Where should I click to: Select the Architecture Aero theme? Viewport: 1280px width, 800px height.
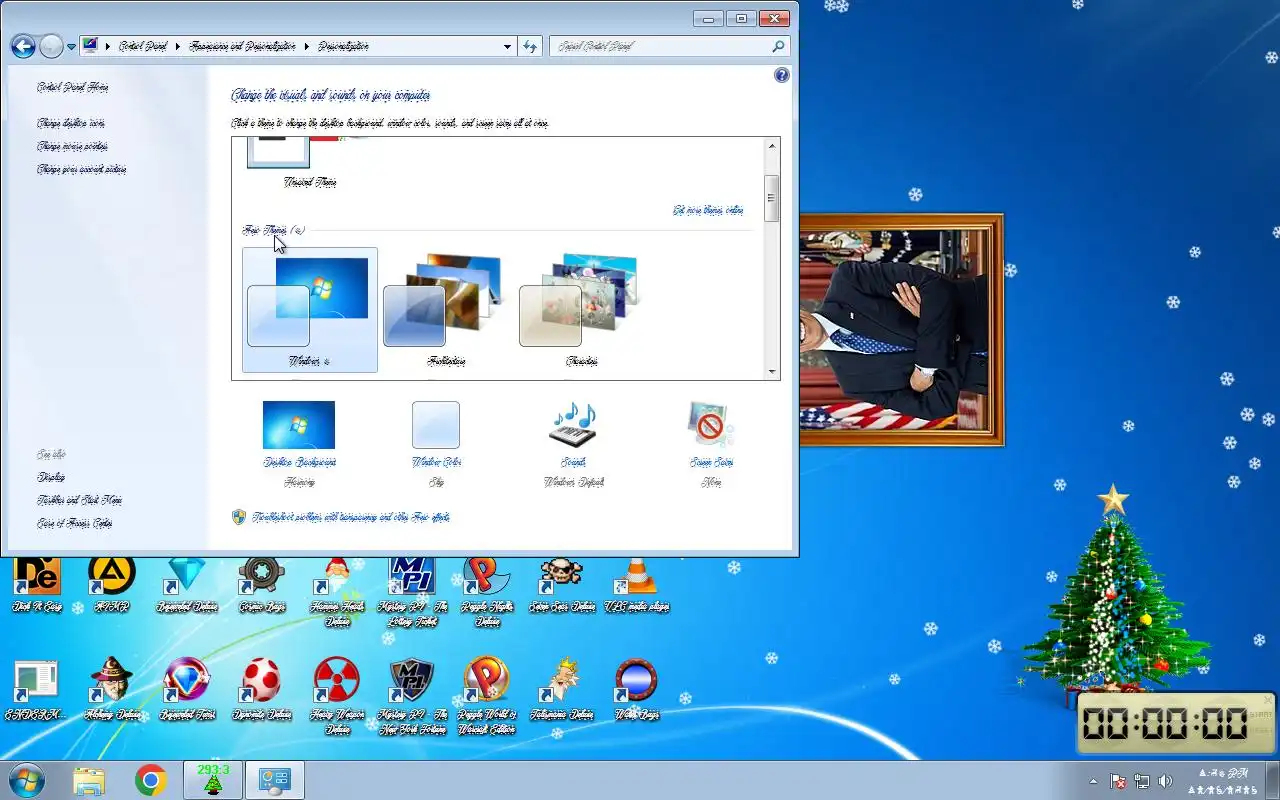click(446, 310)
